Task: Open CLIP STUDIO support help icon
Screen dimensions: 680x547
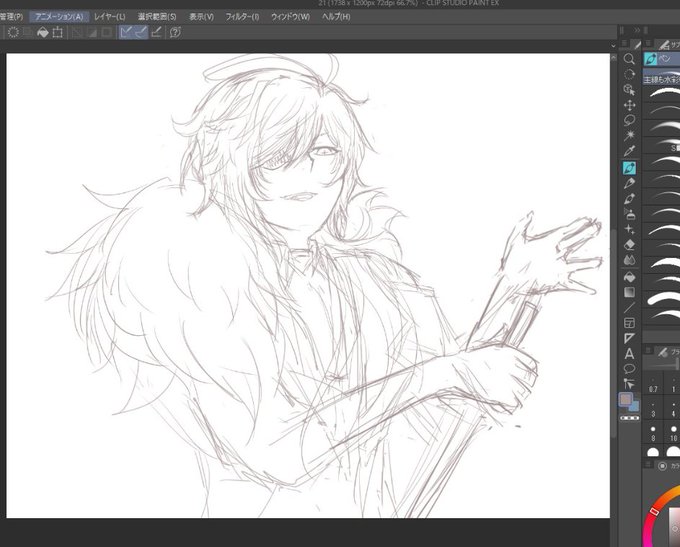Action: [175, 32]
